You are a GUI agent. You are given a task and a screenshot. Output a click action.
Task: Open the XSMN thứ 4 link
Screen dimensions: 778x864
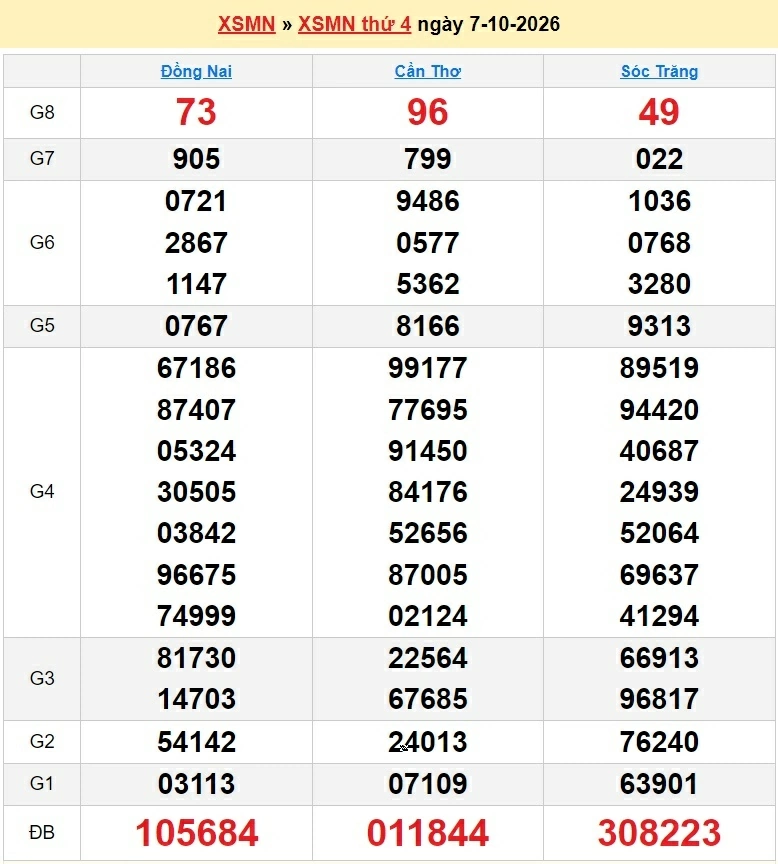(354, 24)
